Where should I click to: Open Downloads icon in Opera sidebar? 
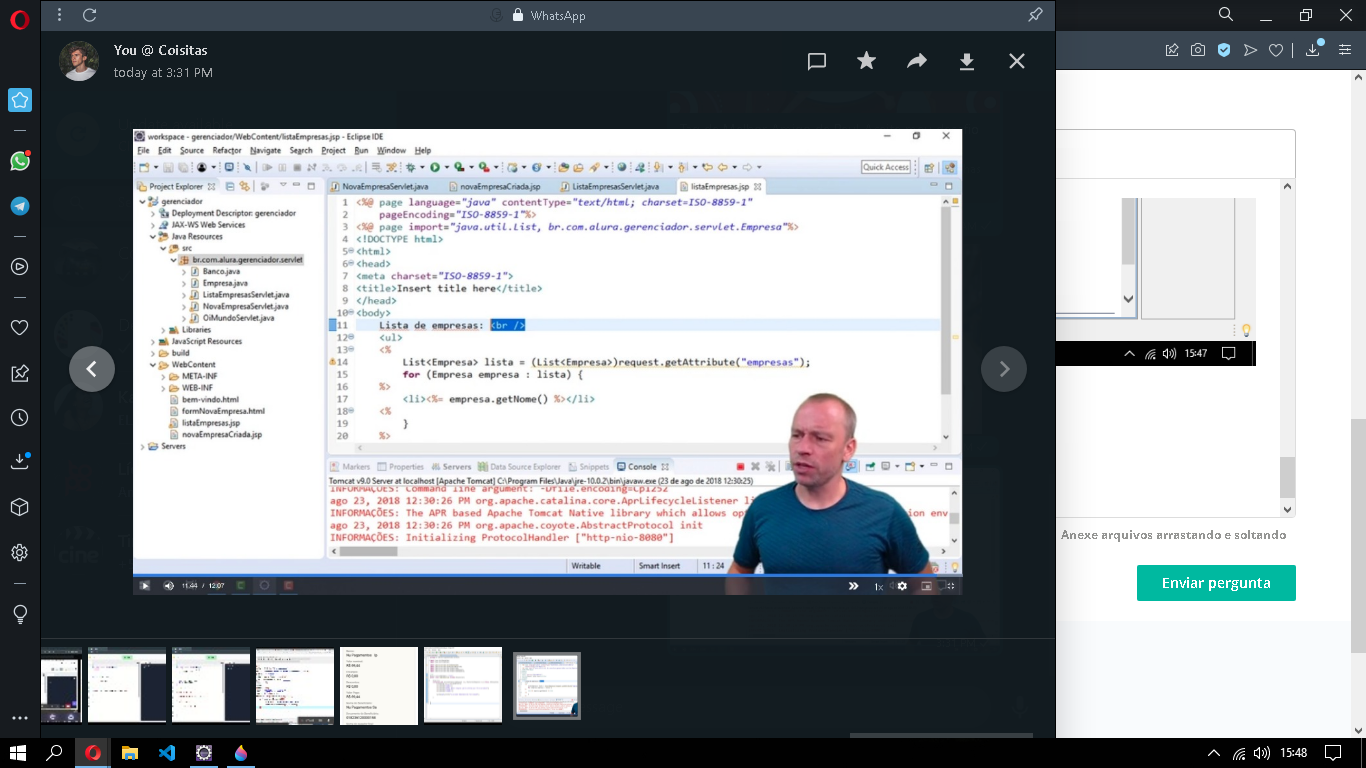(20, 461)
